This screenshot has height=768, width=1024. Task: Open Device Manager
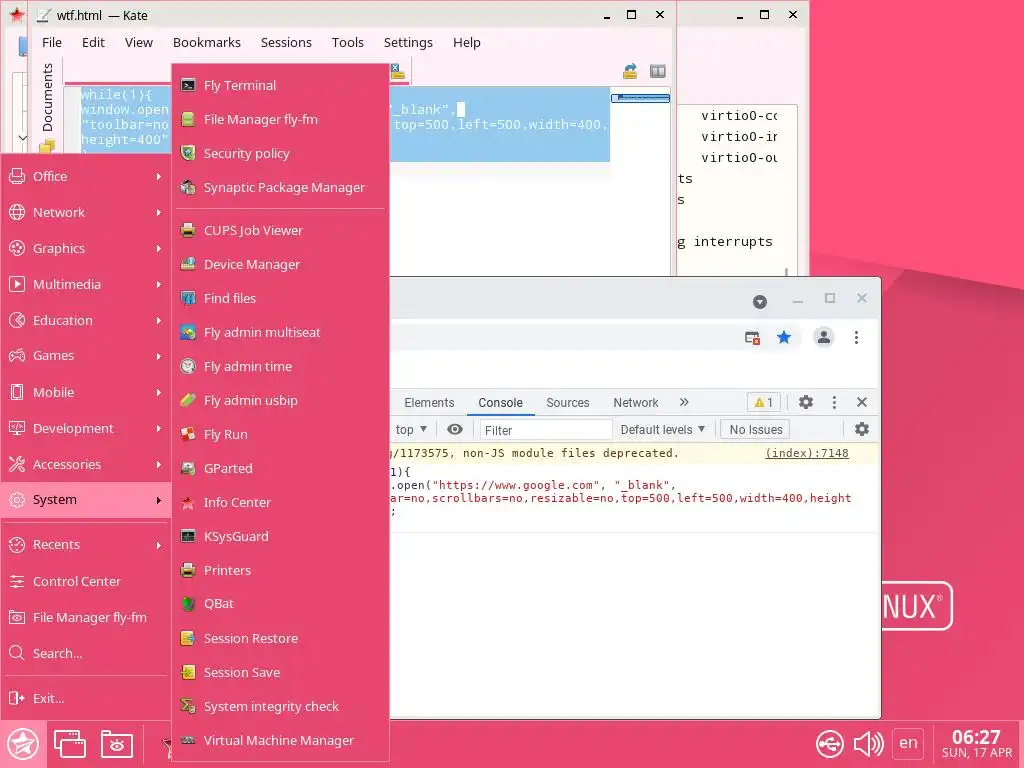click(281, 264)
